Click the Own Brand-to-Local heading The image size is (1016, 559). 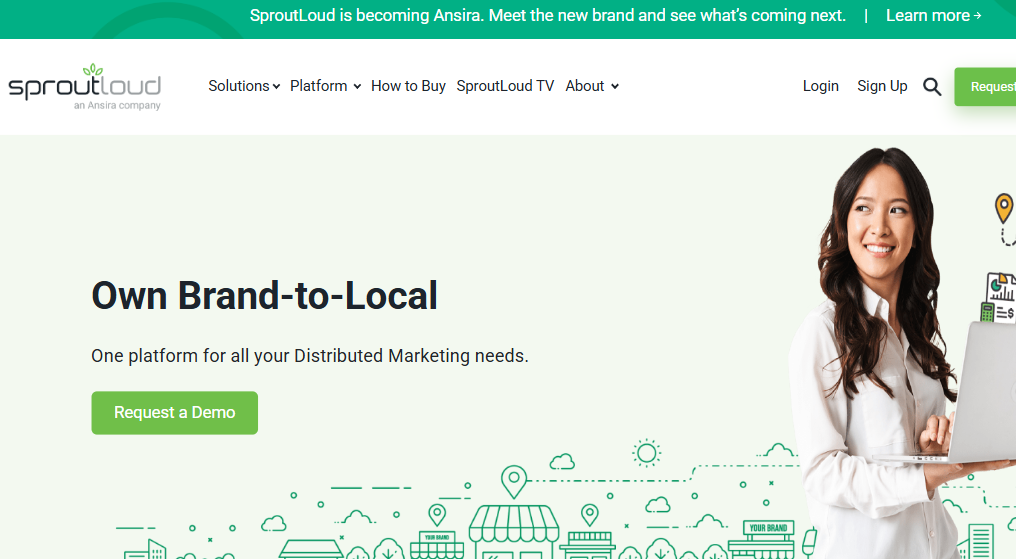(x=264, y=296)
